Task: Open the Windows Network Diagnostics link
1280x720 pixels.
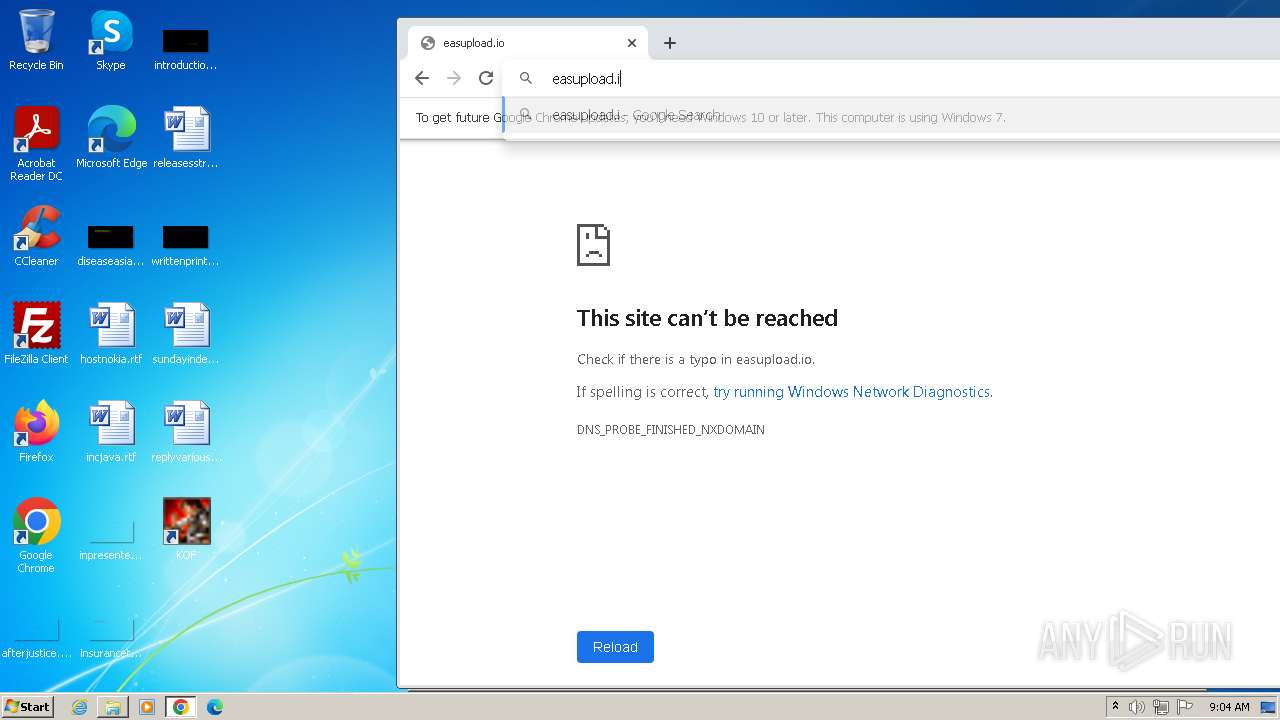Action: click(851, 392)
